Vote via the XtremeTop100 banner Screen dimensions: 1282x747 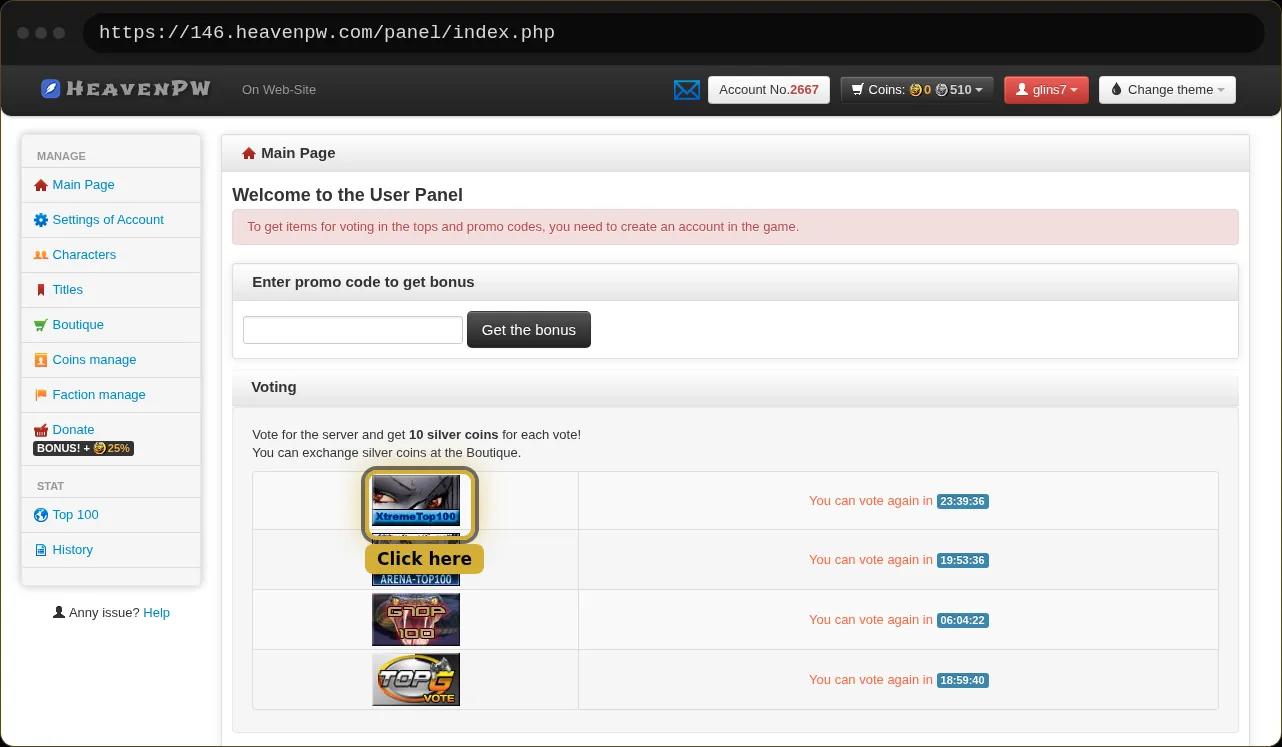[416, 501]
